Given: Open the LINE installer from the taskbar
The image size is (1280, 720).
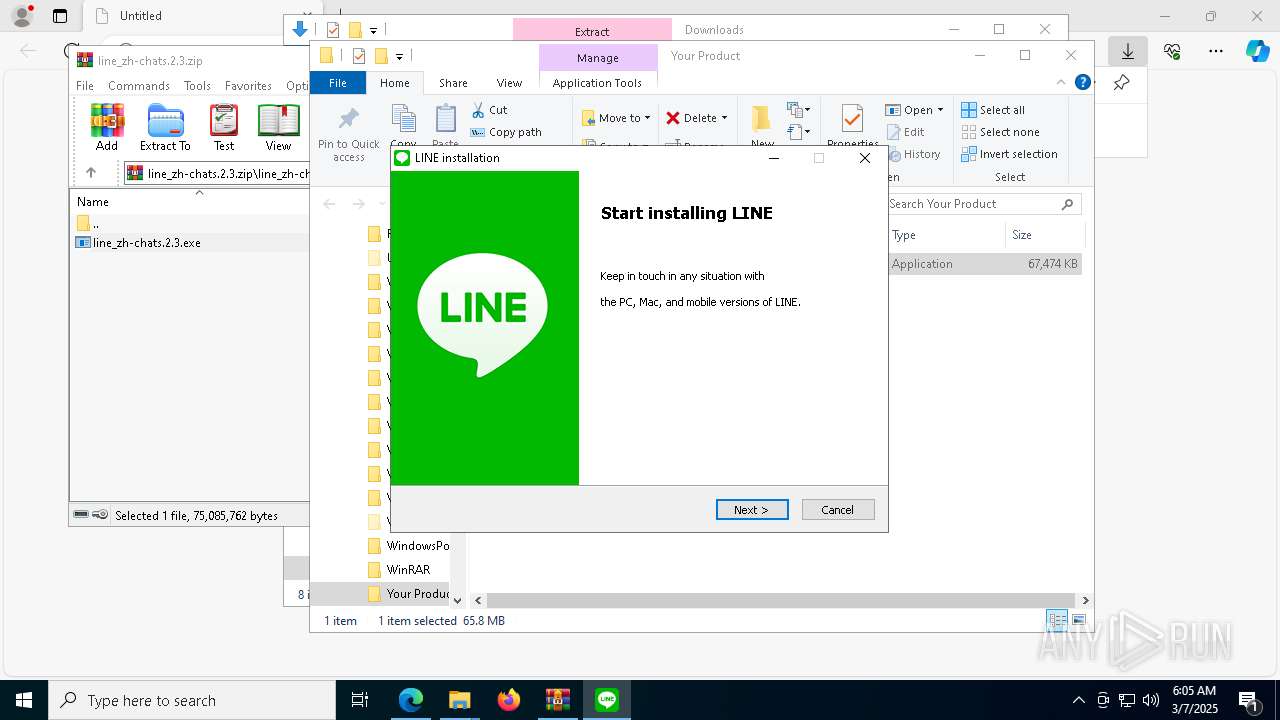Looking at the screenshot, I should (607, 700).
